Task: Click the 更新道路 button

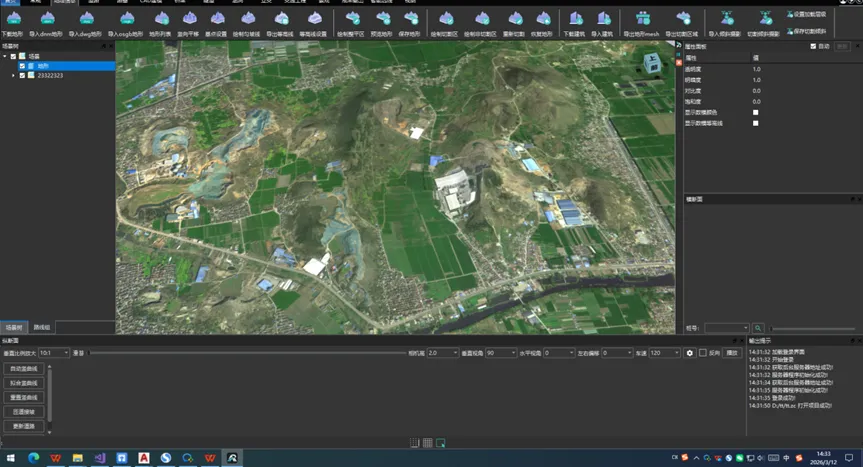Action: [24, 426]
